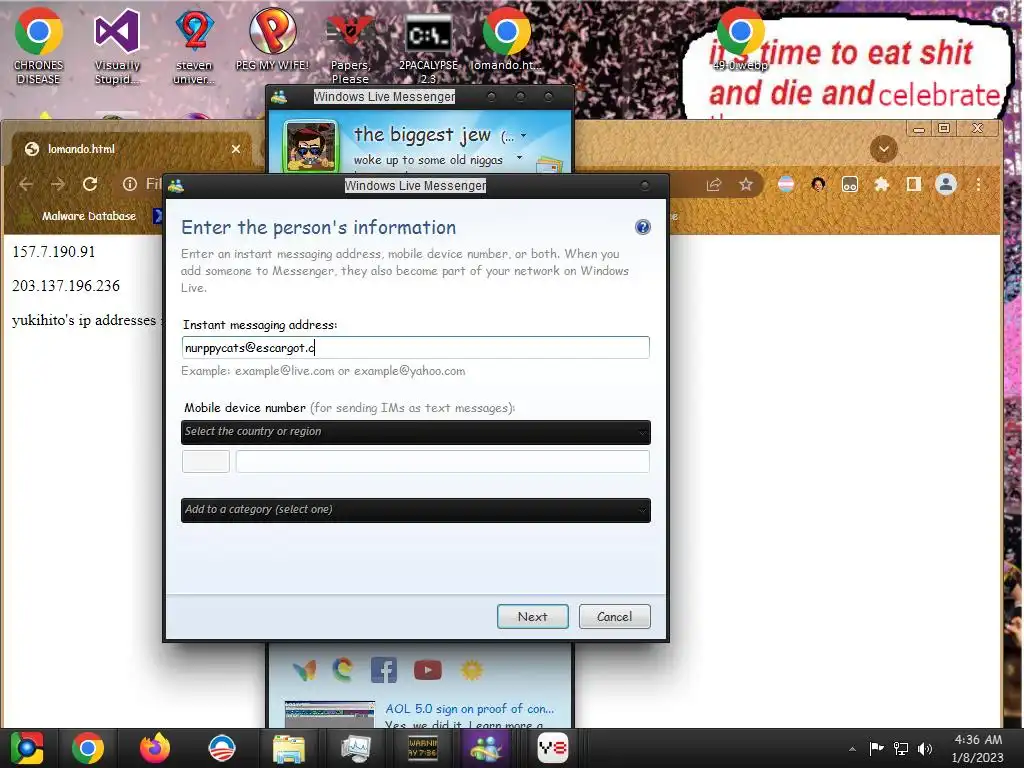Image resolution: width=1024 pixels, height=768 pixels.
Task: Open the saved-tabs extension icon
Action: tap(850, 185)
